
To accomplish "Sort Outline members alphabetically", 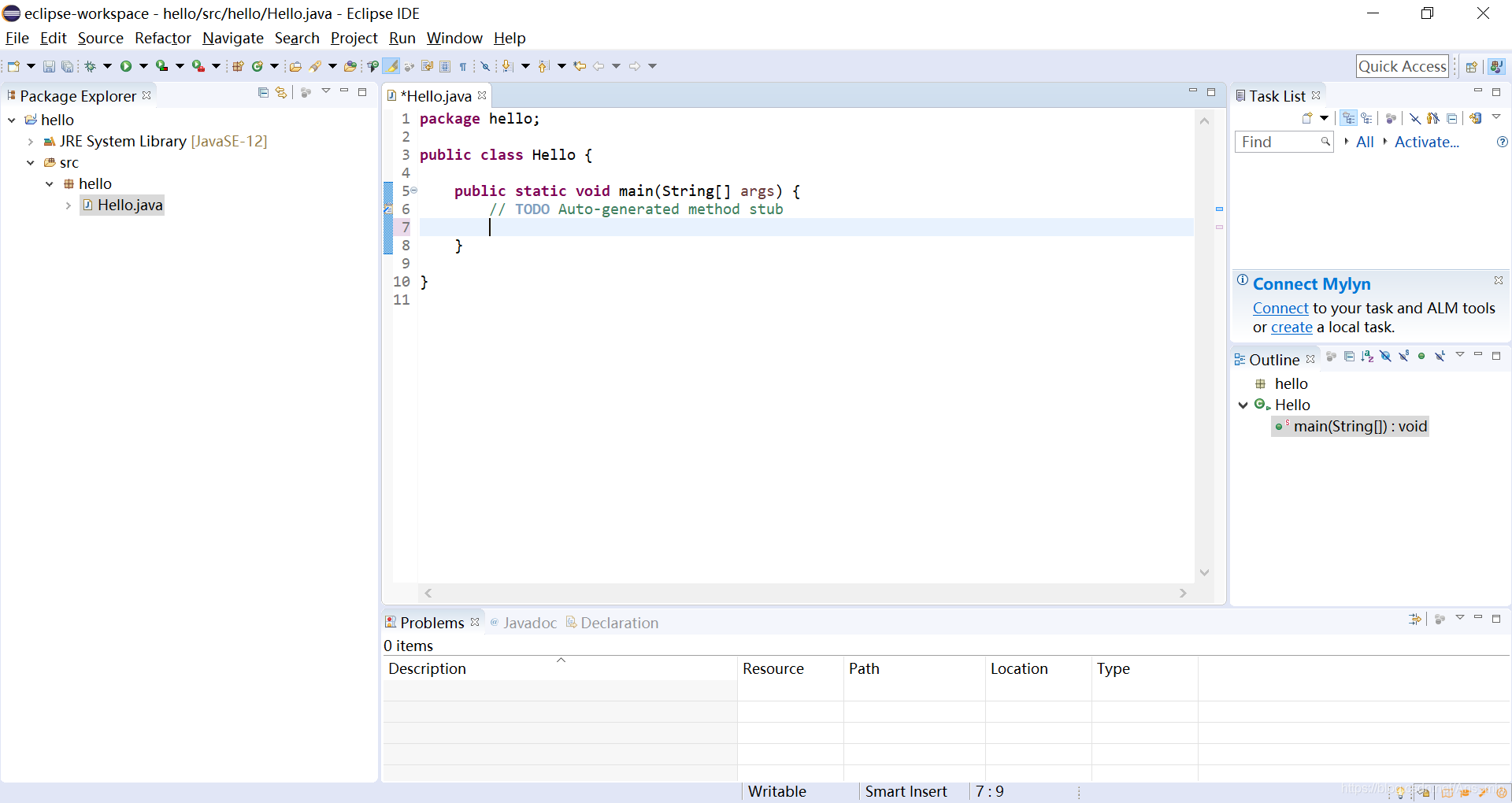I will pos(1368,357).
